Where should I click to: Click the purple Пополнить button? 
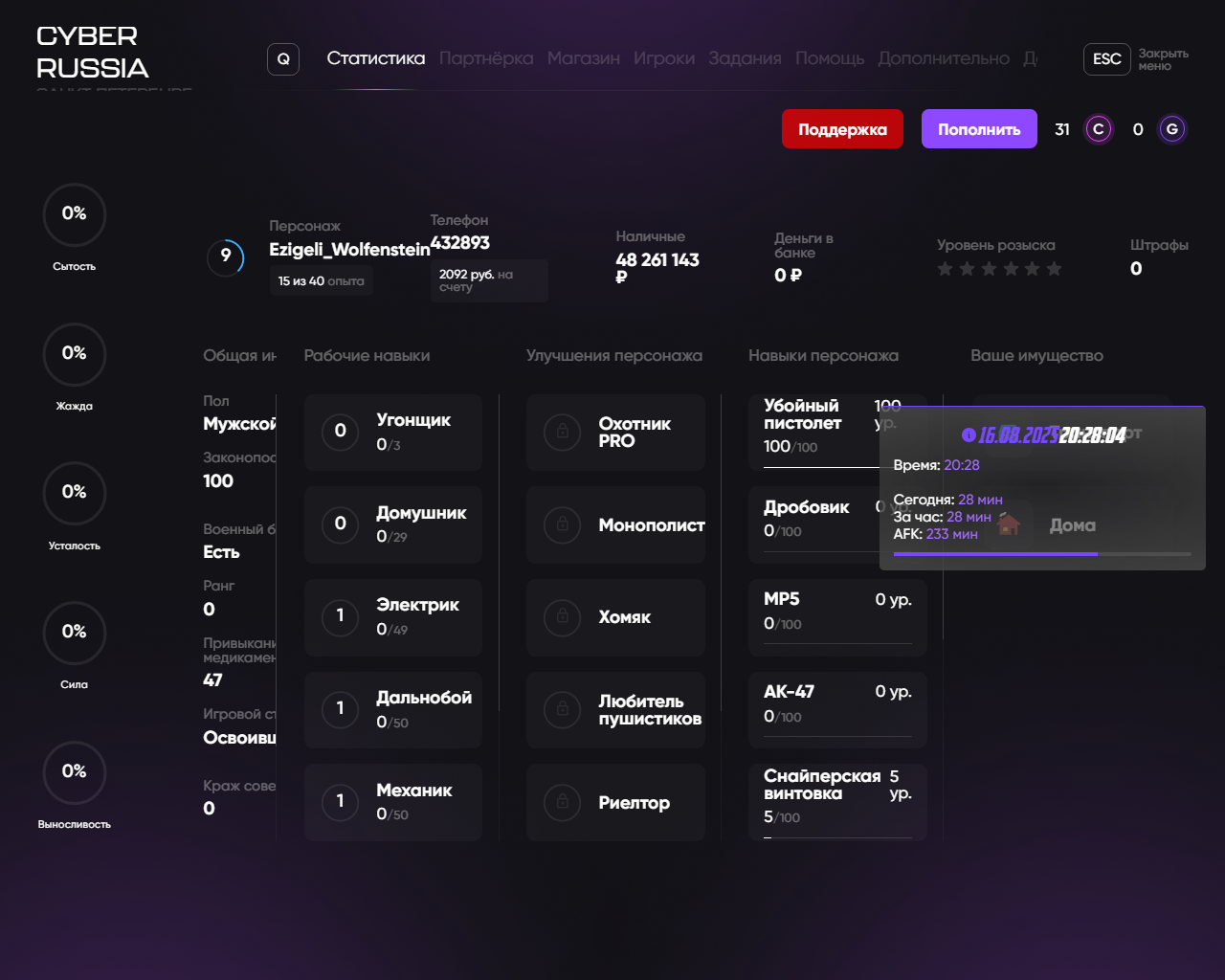(x=979, y=129)
